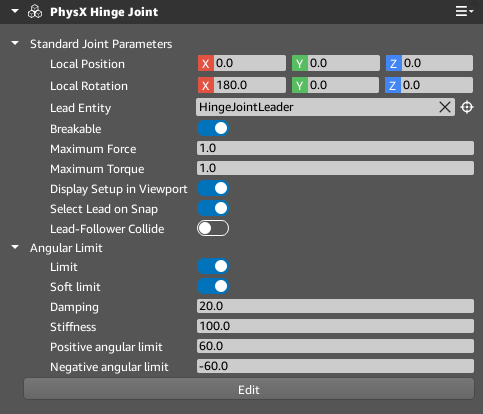The width and height of the screenshot is (483, 414).
Task: Click the green Y label of Local Rotation
Action: tap(300, 85)
